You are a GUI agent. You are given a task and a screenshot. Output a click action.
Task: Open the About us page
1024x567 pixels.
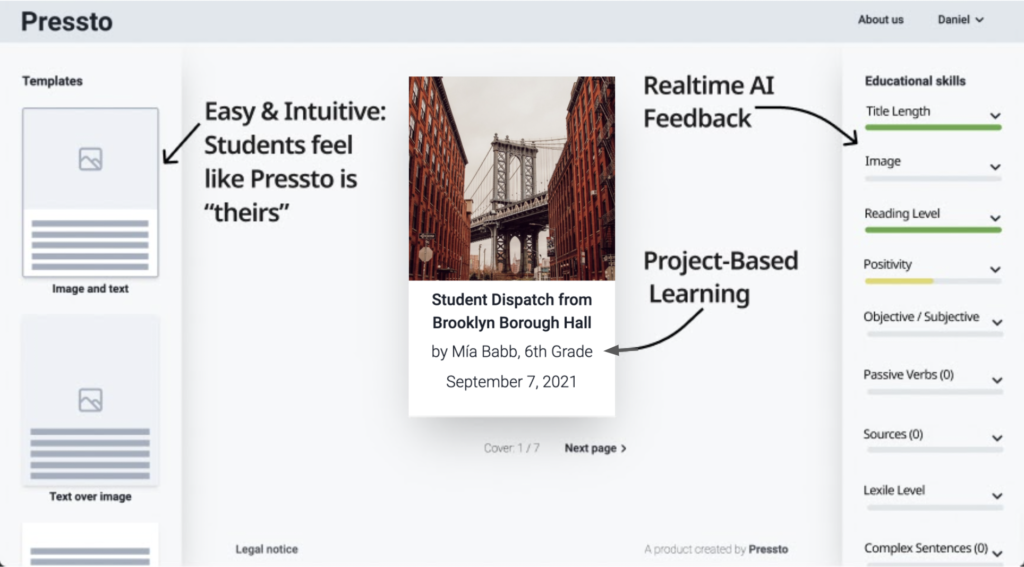pos(880,19)
